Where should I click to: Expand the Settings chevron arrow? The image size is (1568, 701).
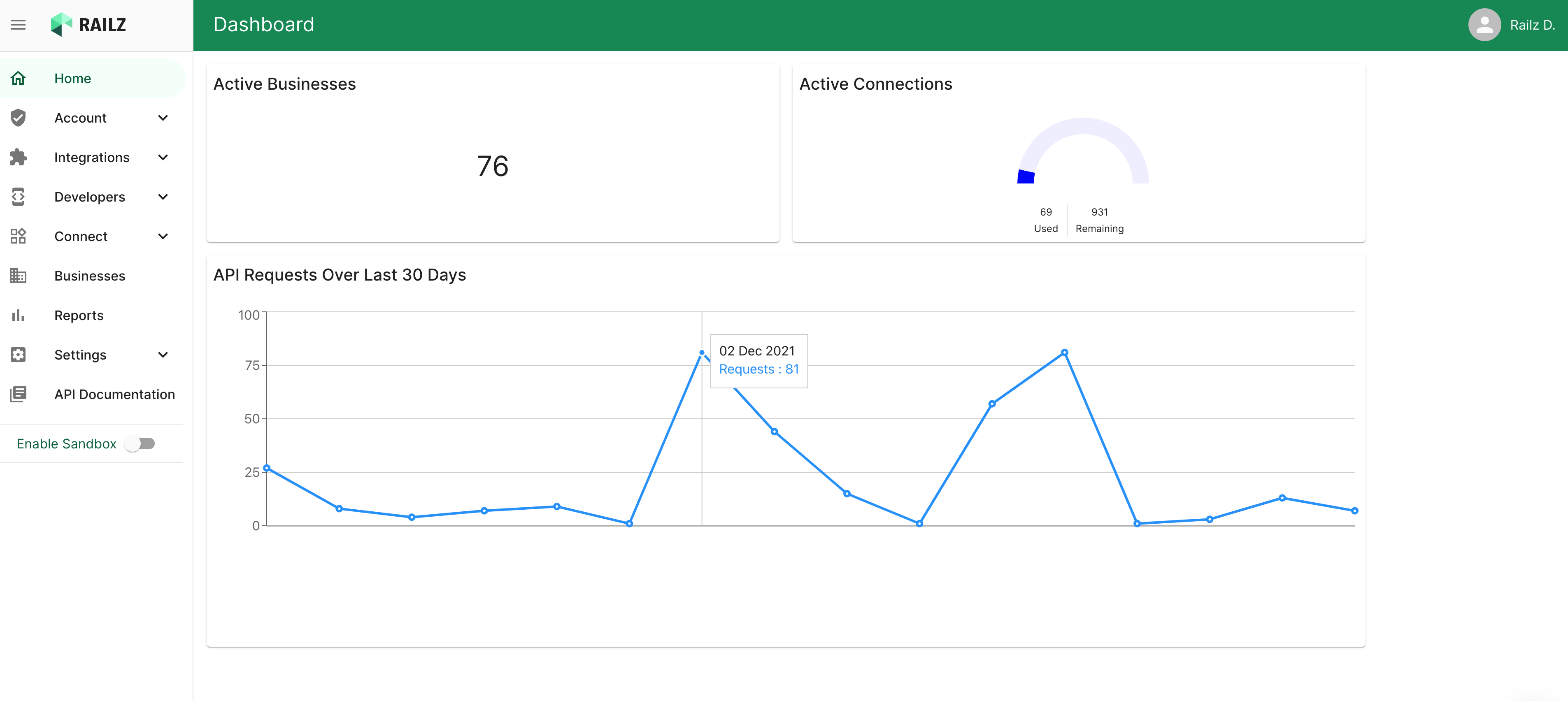163,355
